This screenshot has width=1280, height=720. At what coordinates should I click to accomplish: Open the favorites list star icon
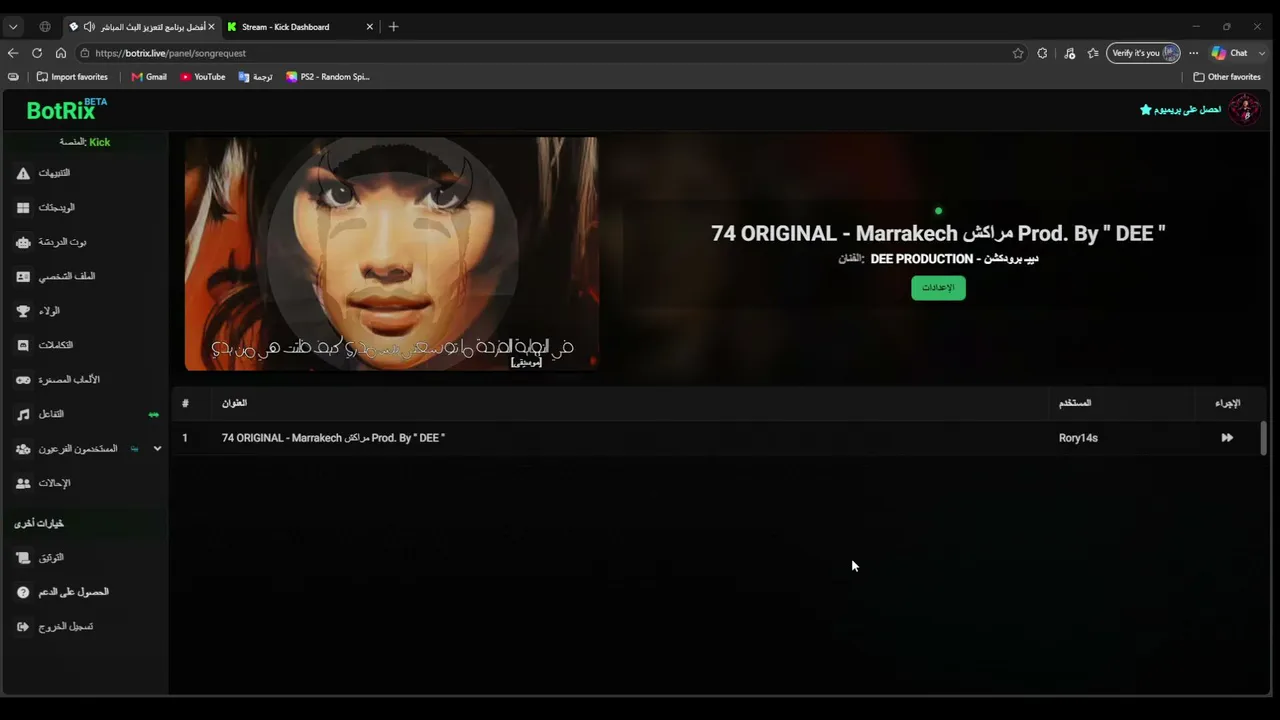1093,53
